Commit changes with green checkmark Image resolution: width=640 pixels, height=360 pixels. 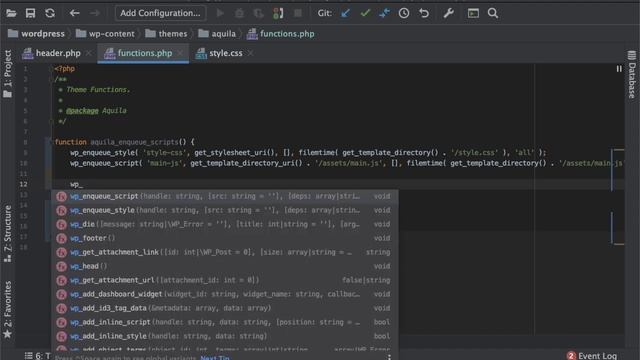tap(365, 13)
